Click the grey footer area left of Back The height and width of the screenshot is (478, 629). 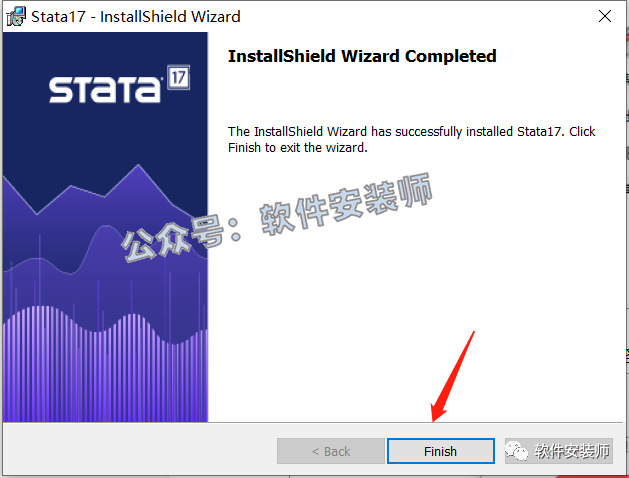(x=140, y=451)
